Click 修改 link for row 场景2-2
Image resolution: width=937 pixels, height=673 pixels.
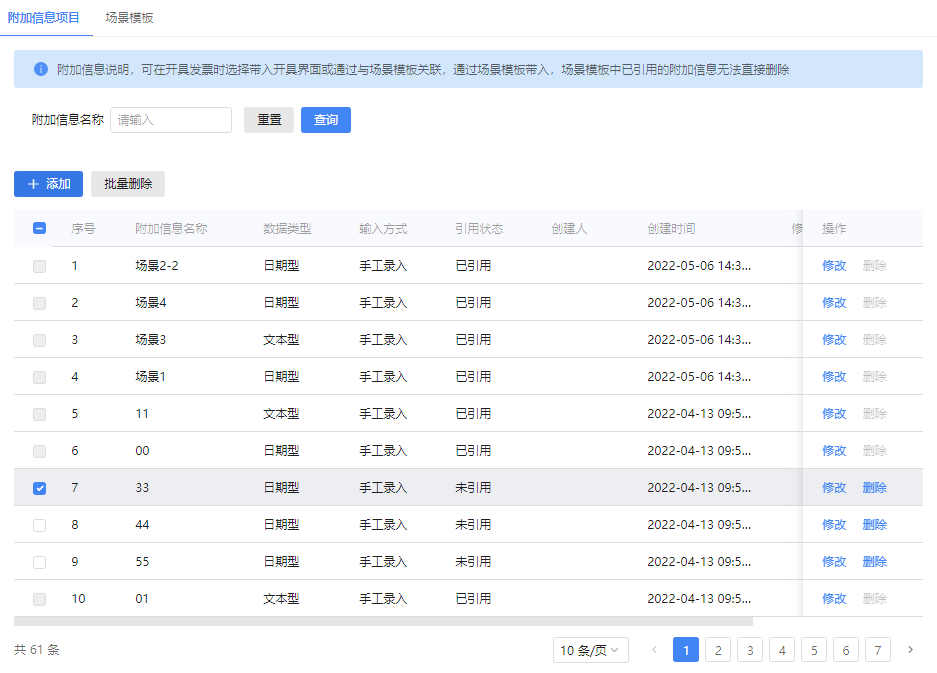tap(834, 266)
